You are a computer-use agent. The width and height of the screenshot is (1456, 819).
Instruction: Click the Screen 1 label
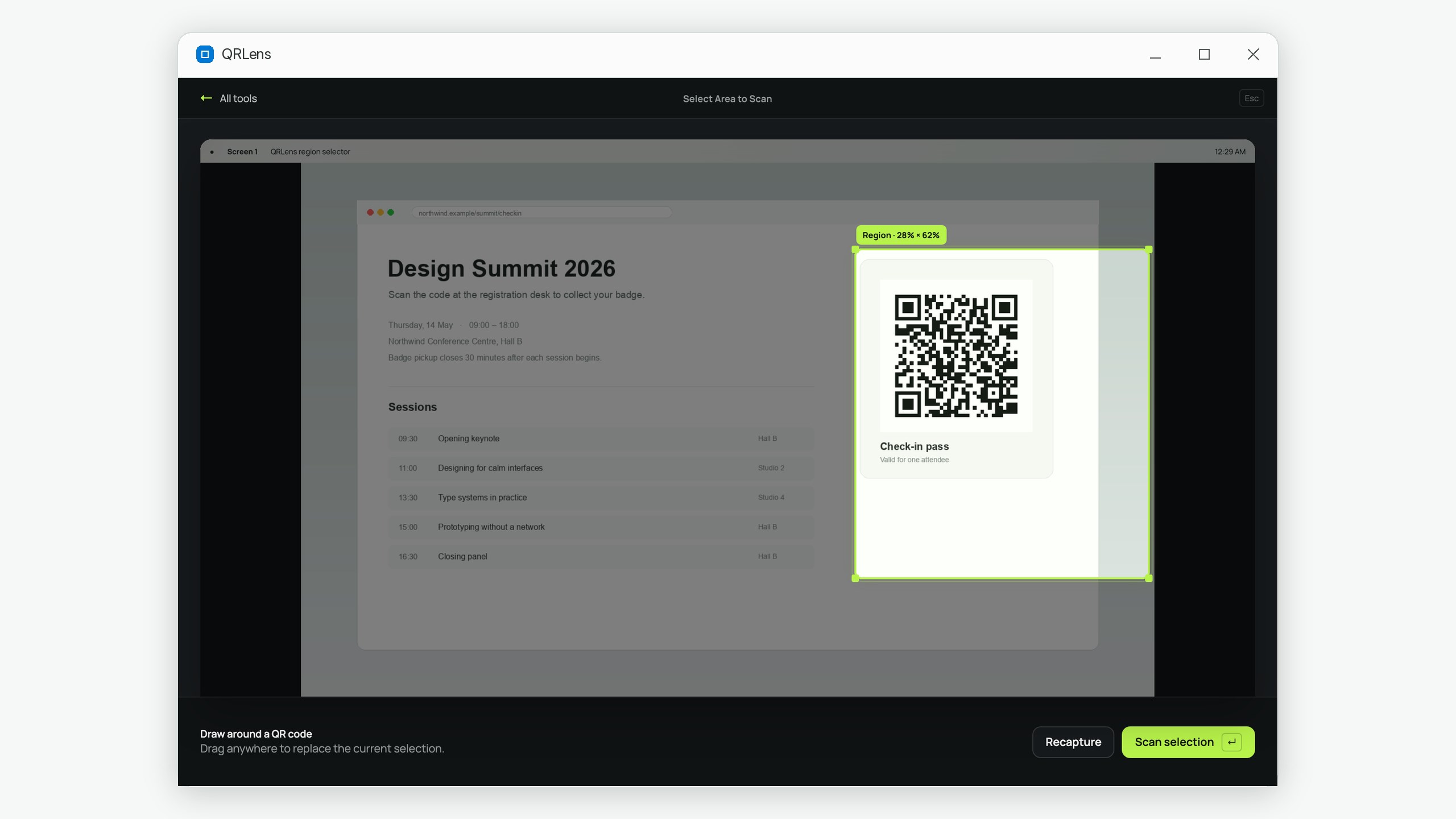[x=242, y=152]
